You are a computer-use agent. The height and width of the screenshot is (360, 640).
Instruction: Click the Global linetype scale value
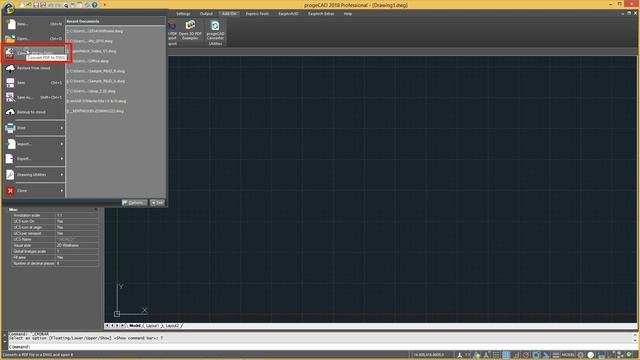coord(77,251)
